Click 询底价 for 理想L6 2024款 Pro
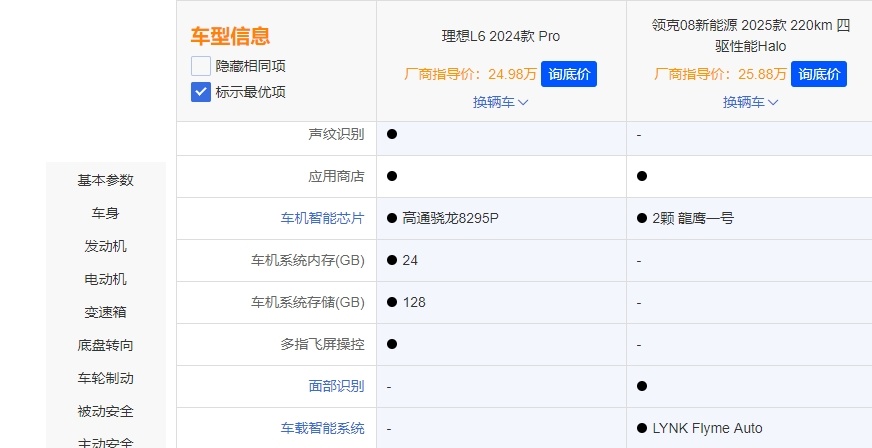 click(569, 74)
